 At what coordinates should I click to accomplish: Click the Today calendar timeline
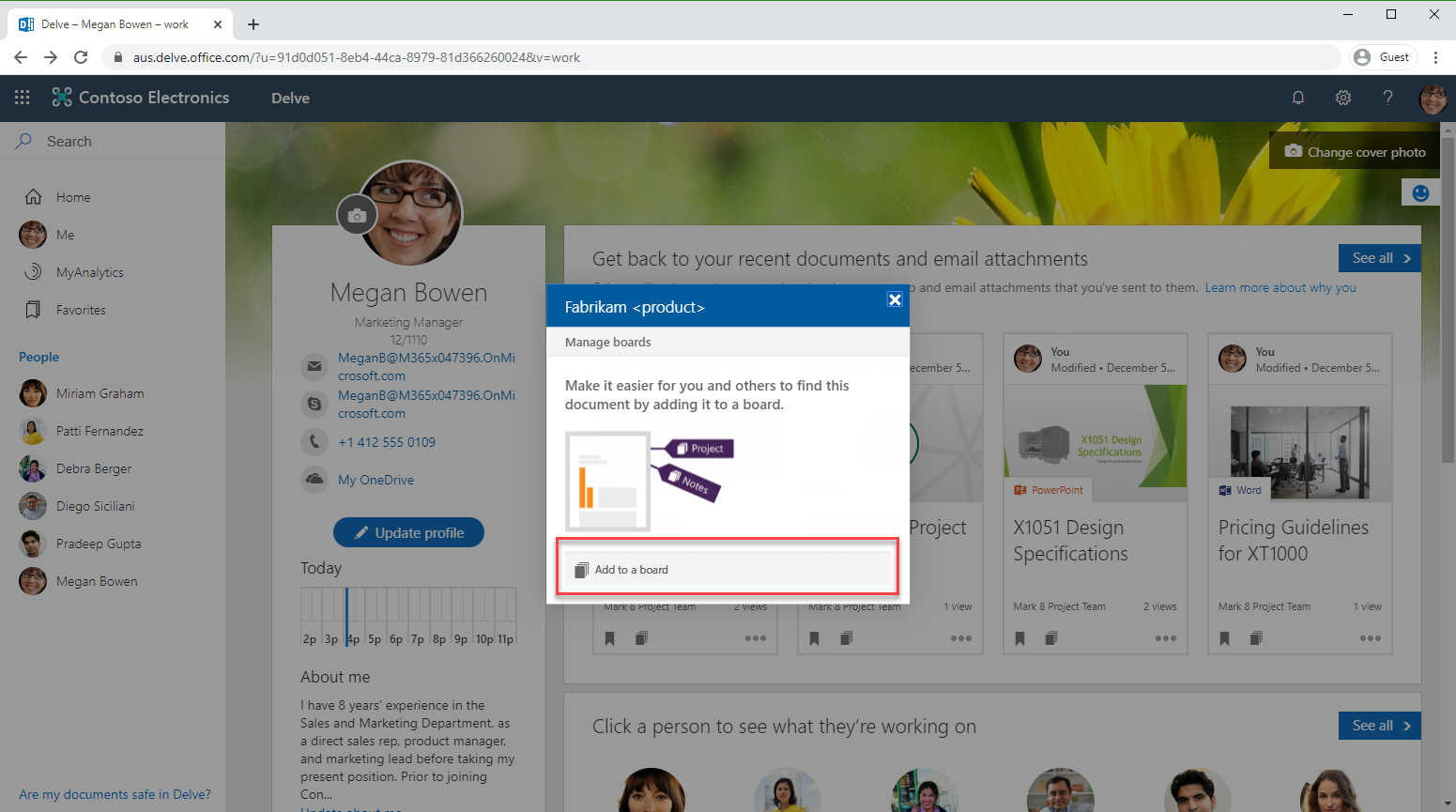click(408, 617)
